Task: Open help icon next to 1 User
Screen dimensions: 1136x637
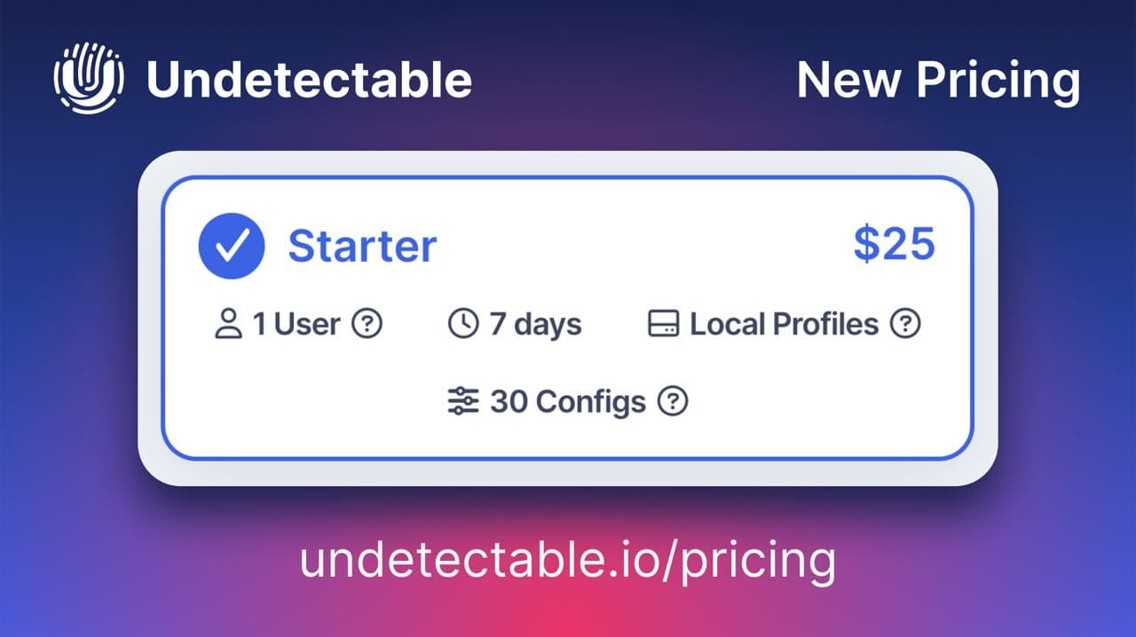Action: coord(367,323)
